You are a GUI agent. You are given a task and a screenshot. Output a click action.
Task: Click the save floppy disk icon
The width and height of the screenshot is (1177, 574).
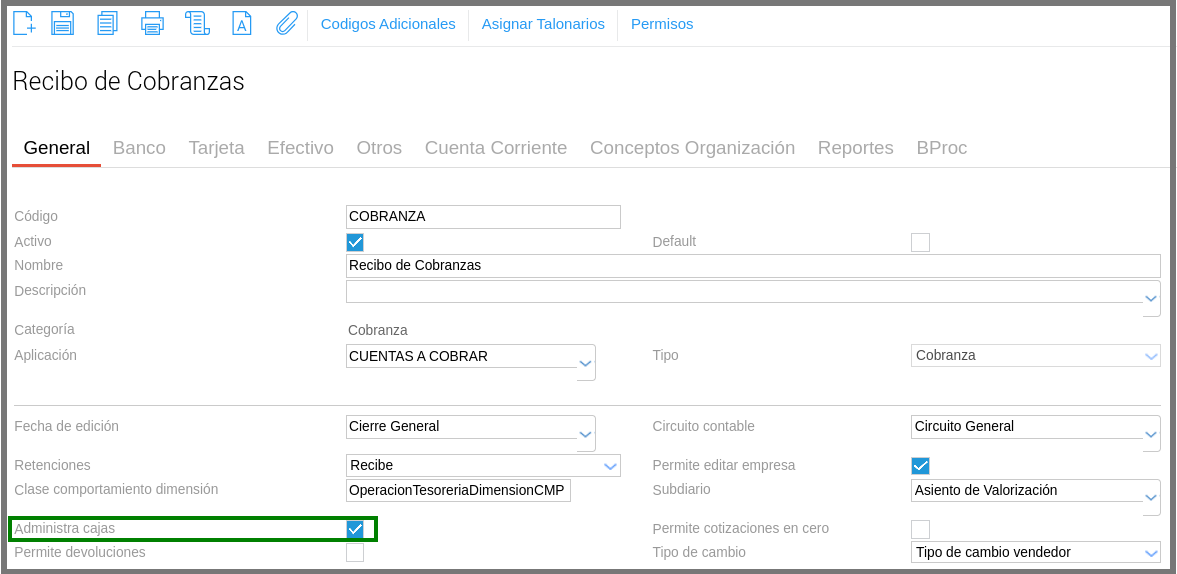click(63, 23)
